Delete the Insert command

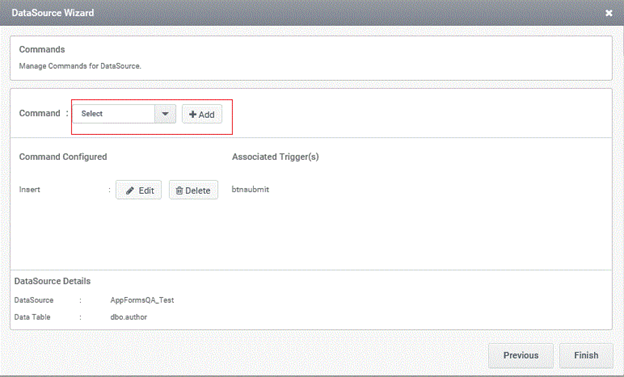pos(193,190)
